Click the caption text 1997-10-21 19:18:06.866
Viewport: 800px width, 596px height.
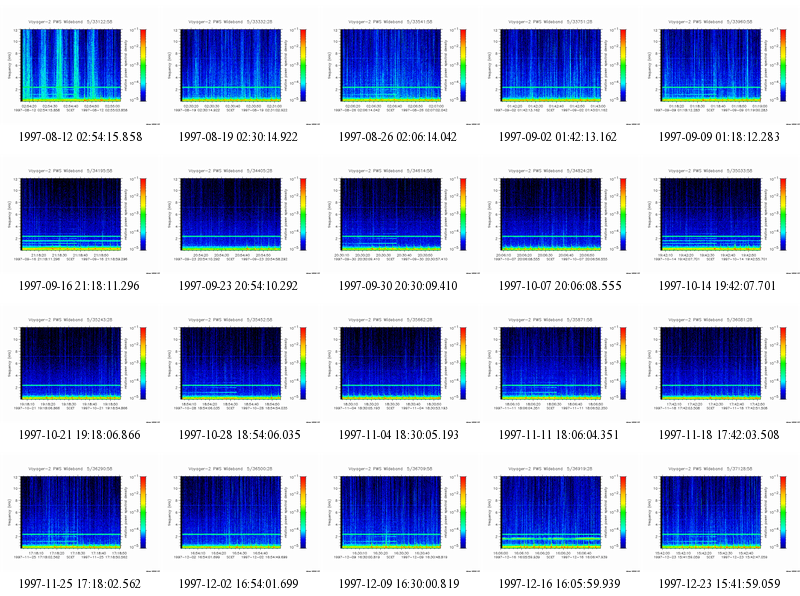80,435
